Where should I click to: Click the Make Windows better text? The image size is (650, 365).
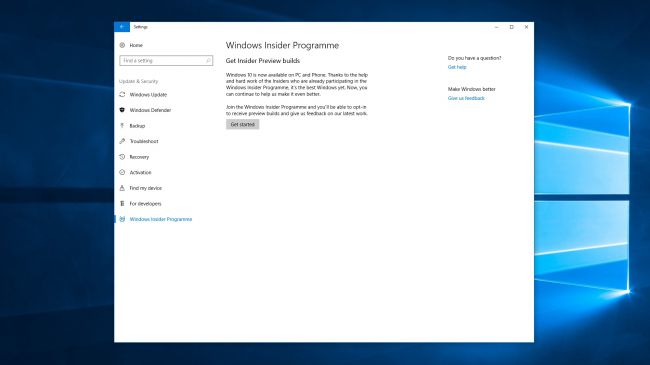(x=471, y=89)
